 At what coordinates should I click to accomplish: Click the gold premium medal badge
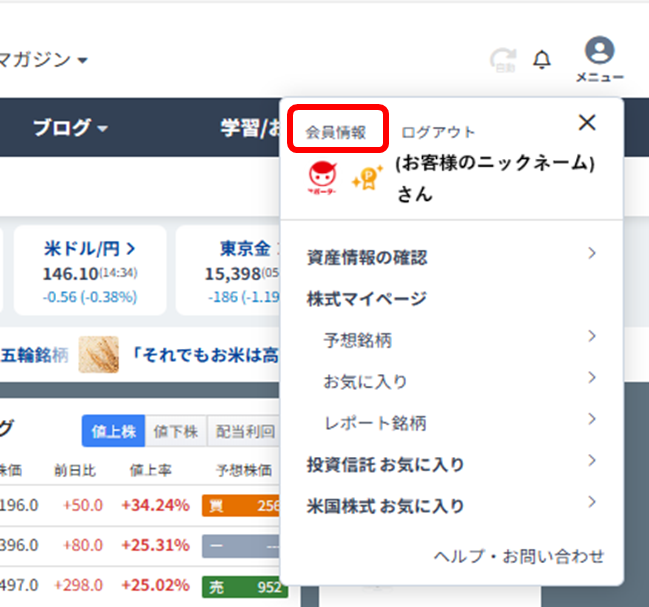point(368,178)
